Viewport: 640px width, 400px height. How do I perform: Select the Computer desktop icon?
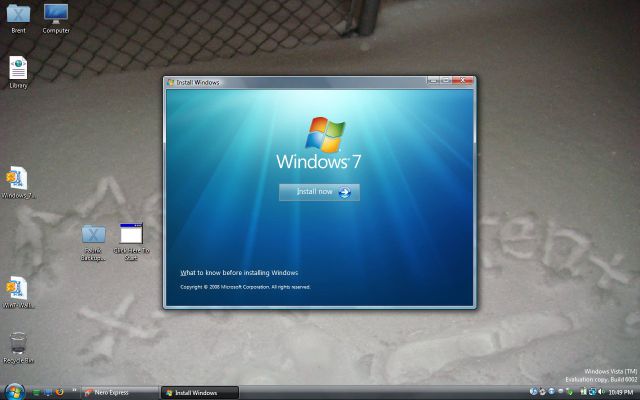click(56, 18)
